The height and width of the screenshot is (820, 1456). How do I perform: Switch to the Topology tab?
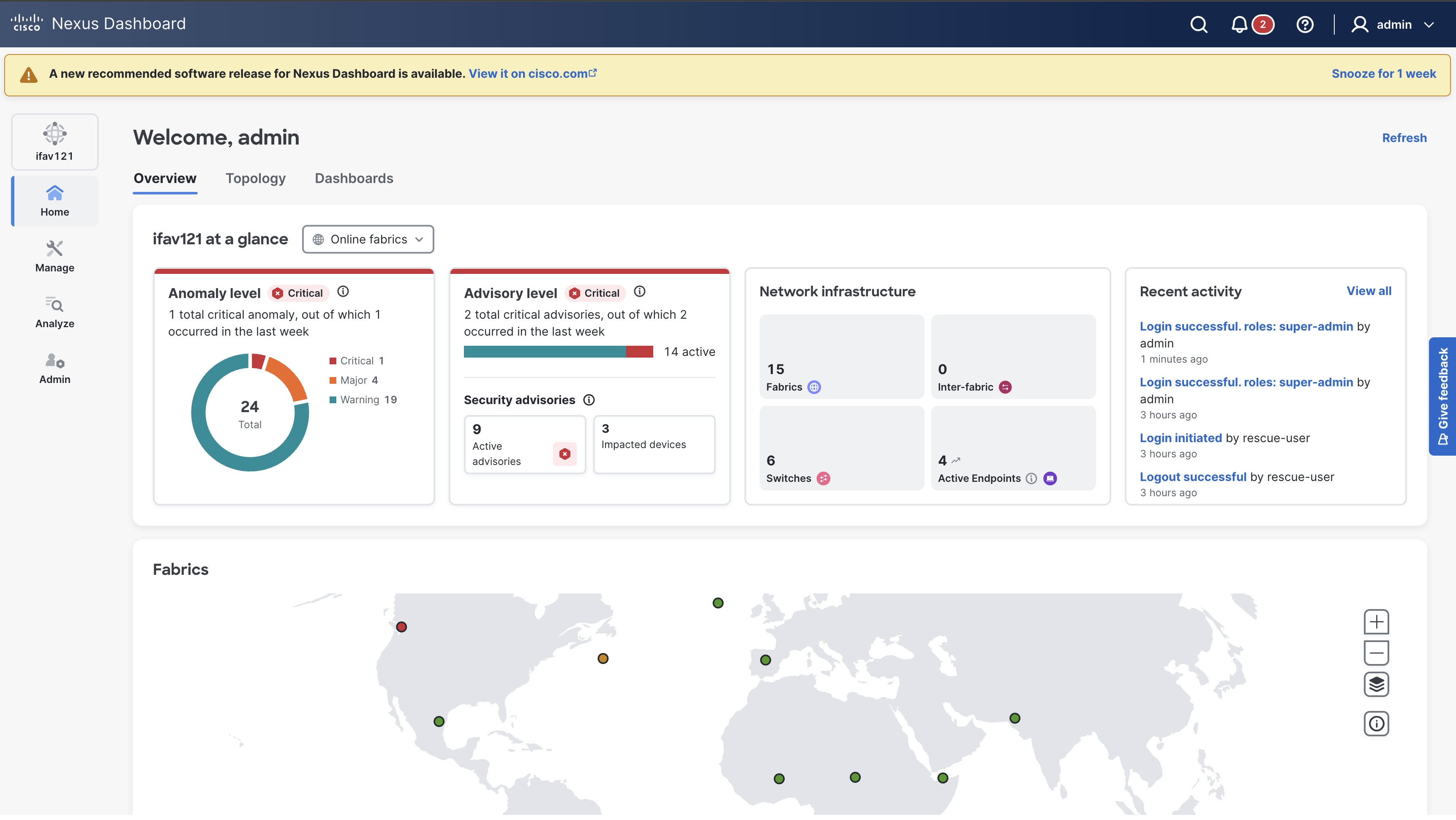pos(256,178)
